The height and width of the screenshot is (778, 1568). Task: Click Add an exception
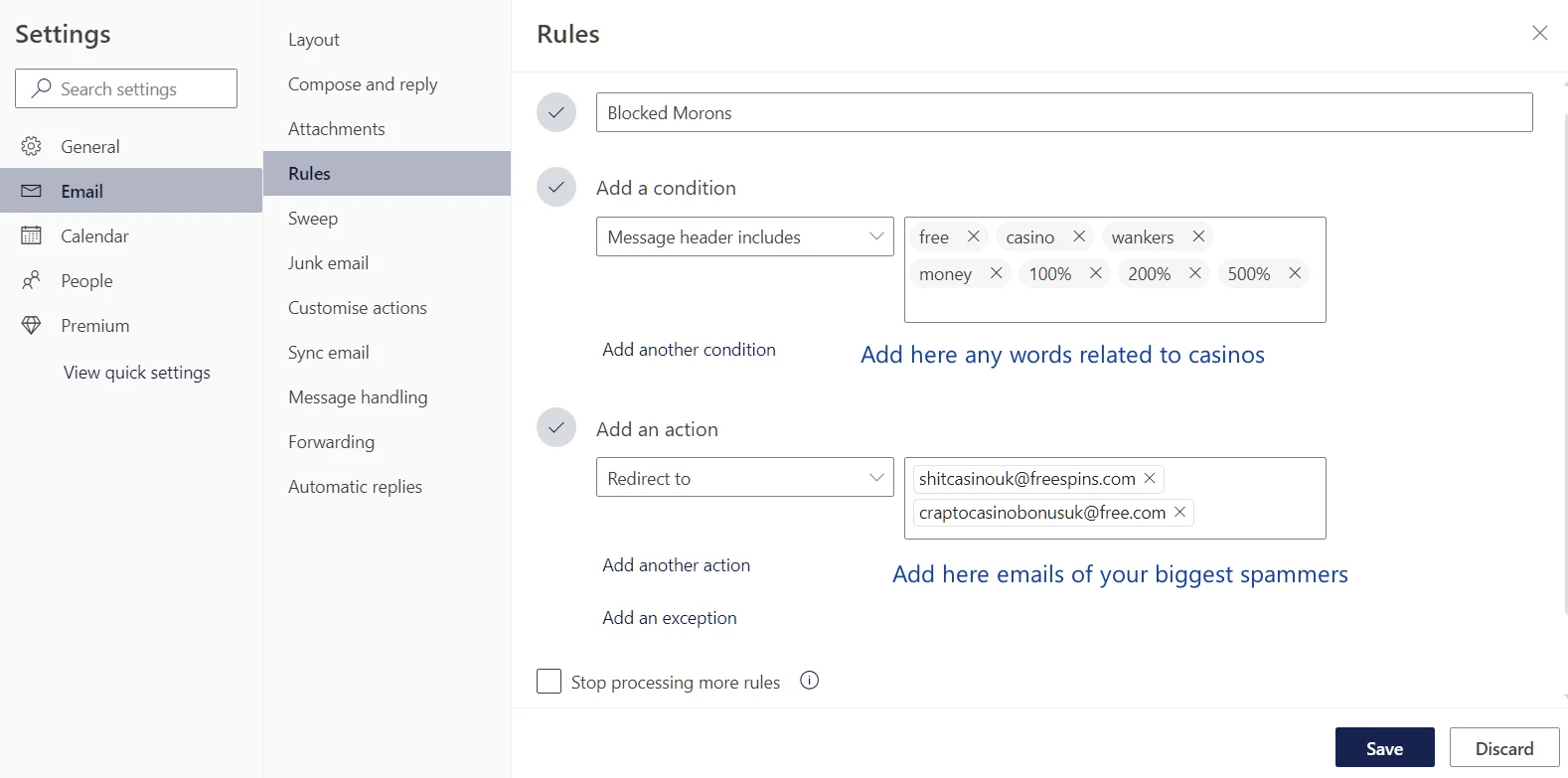670,618
